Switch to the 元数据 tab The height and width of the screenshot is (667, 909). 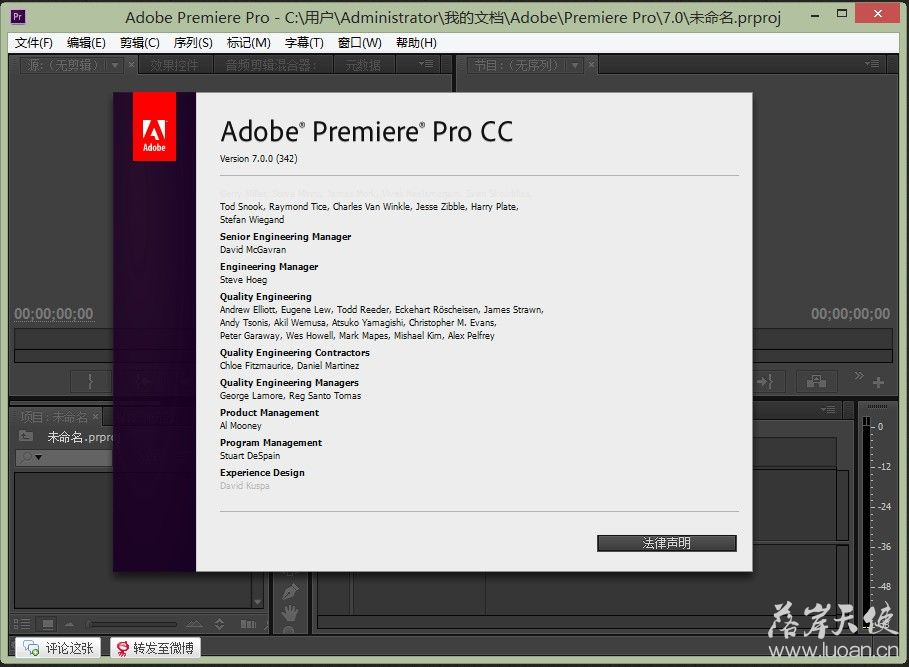point(363,65)
